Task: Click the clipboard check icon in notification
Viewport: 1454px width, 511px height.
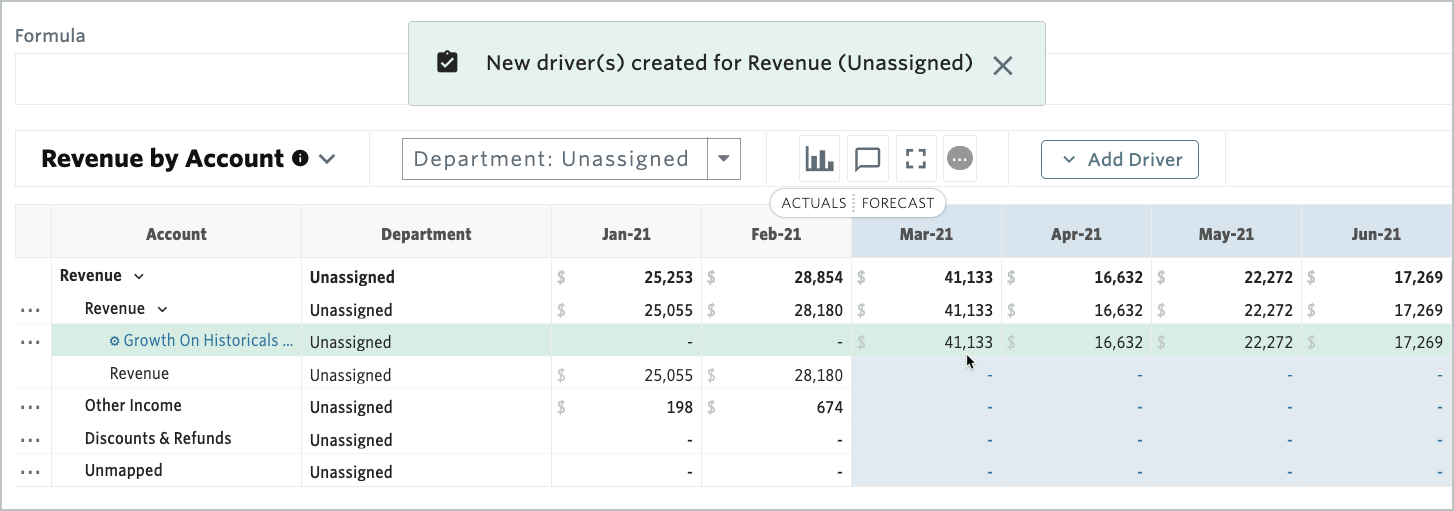Action: click(x=447, y=63)
